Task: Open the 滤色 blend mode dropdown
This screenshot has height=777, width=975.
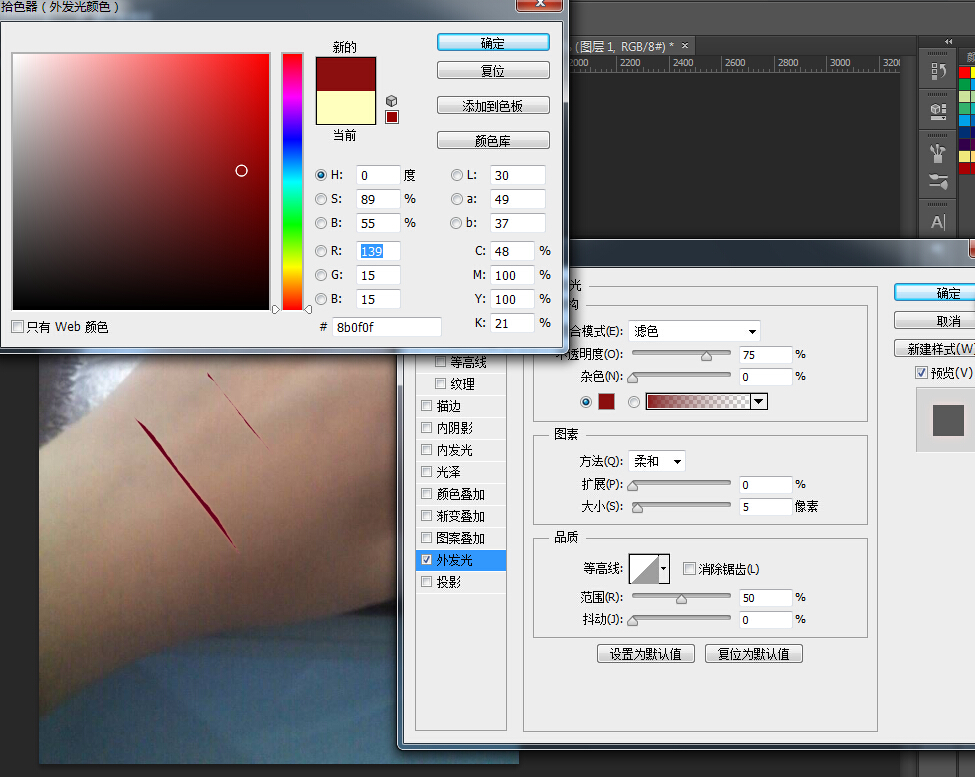Action: pyautogui.click(x=693, y=331)
